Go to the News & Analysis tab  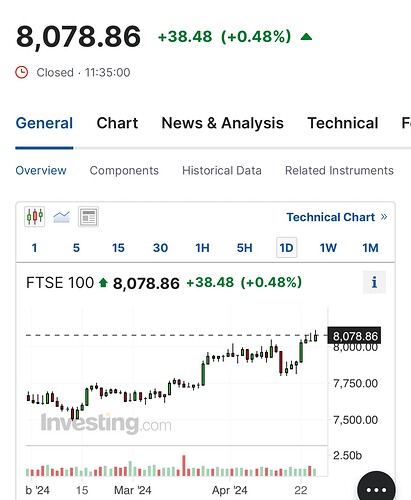click(223, 123)
